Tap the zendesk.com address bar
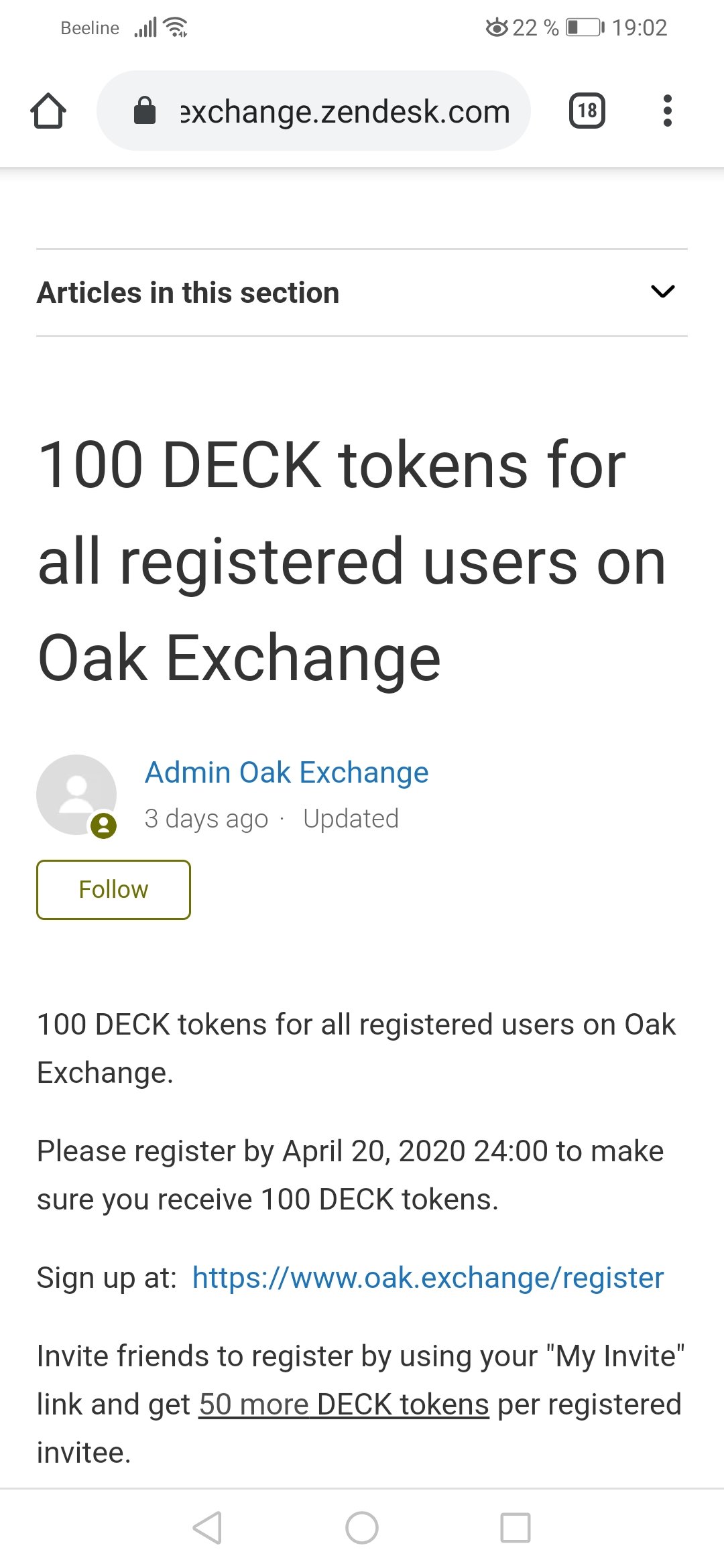This screenshot has height=1568, width=724. 345,112
